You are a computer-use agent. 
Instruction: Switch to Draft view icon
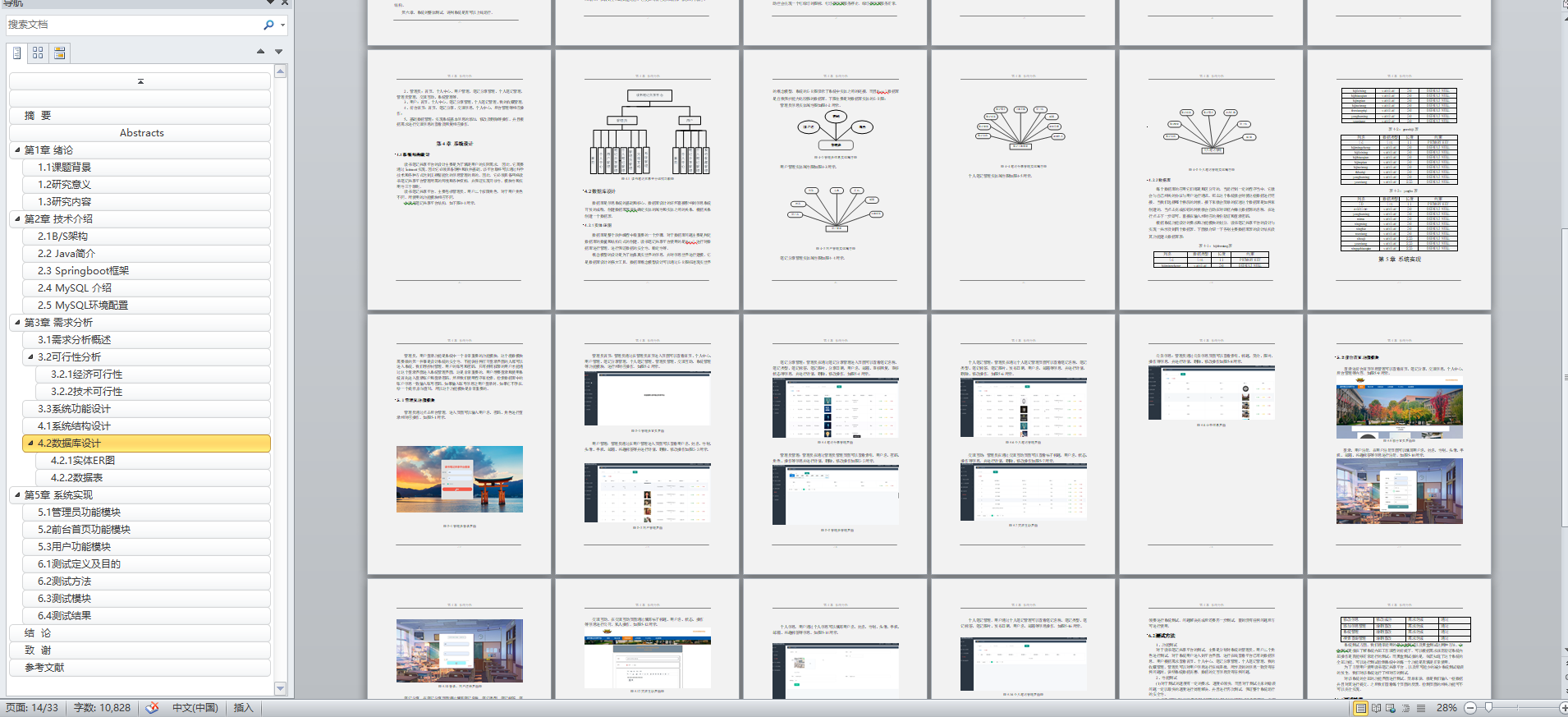[x=1421, y=708]
